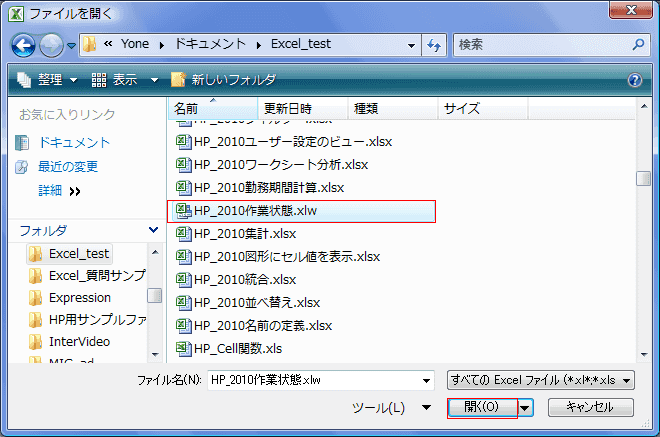The height and width of the screenshot is (437, 660).
Task: Open the 整理 menu
Action: point(47,79)
